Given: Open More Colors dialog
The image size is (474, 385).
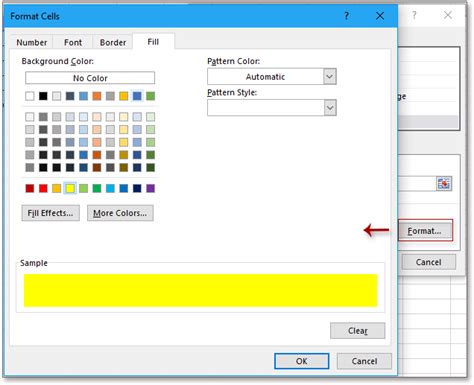Looking at the screenshot, I should [x=120, y=213].
